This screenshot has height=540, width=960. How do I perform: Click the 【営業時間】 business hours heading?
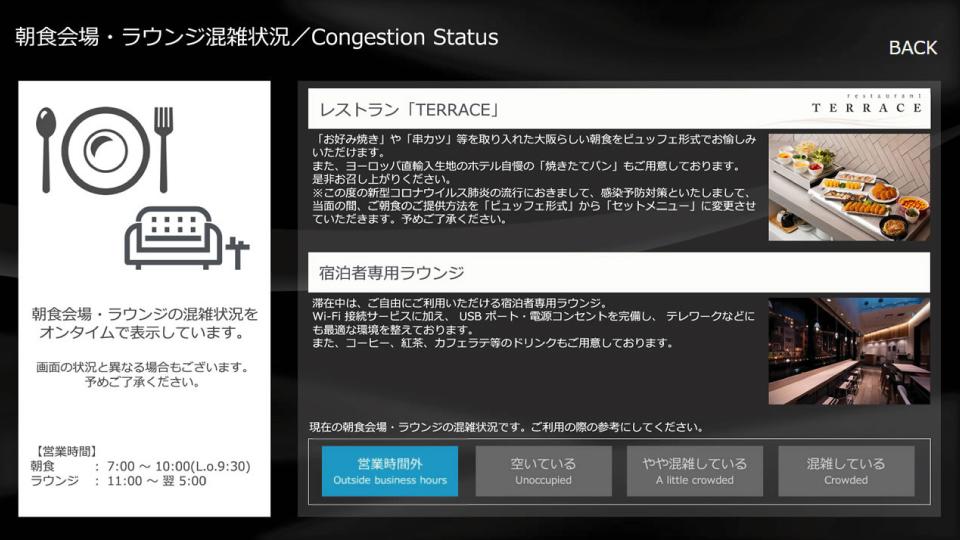pos(66,451)
